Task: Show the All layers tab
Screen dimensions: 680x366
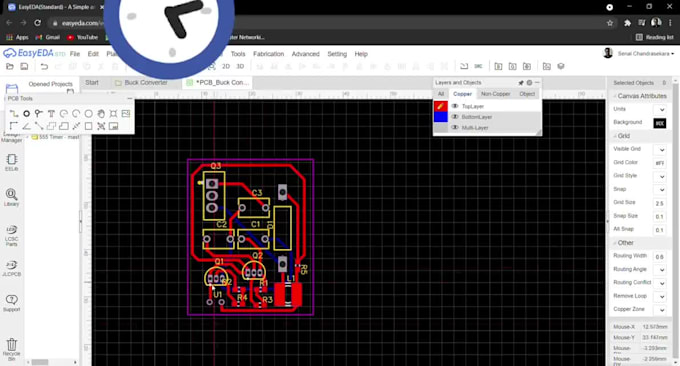Action: click(441, 94)
